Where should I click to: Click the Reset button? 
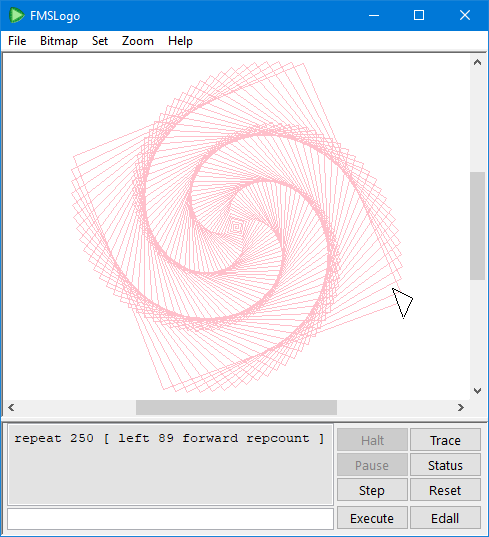[445, 490]
